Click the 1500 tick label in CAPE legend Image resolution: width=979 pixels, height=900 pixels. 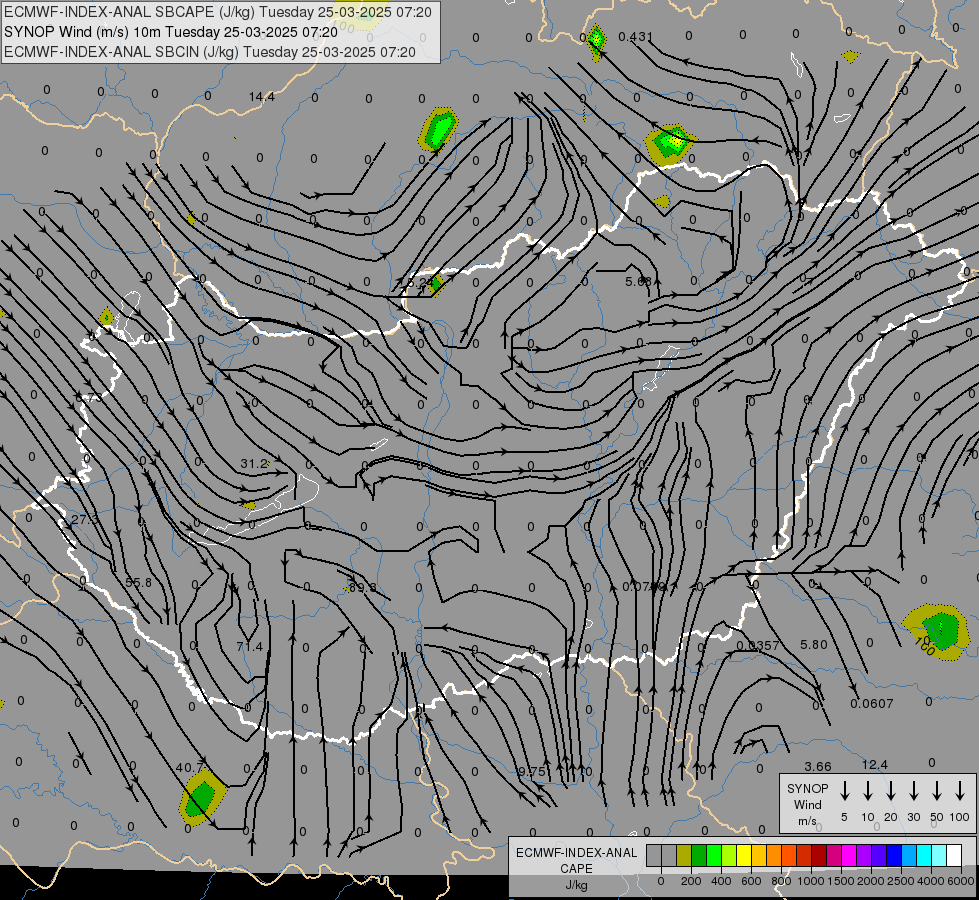tap(840, 881)
